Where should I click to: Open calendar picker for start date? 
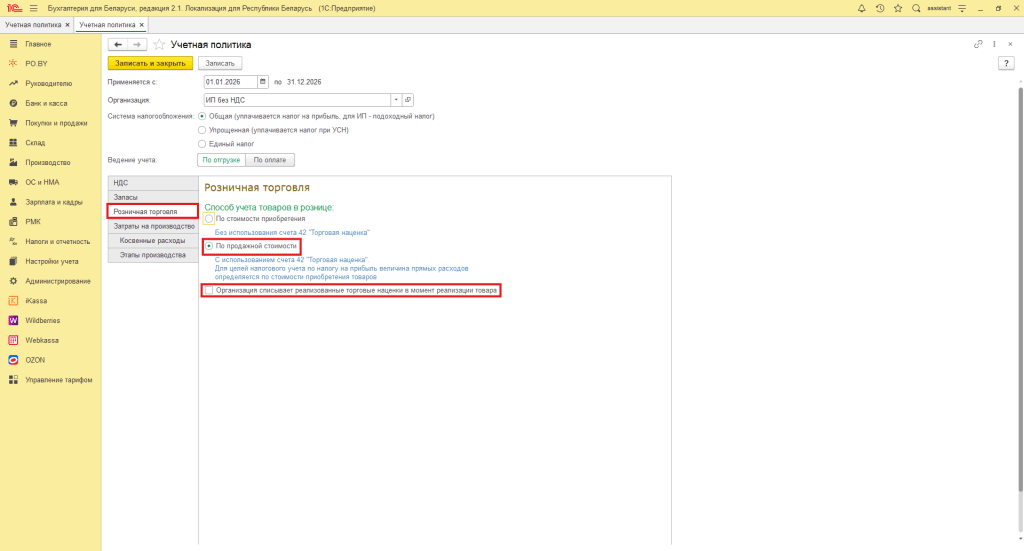[263, 82]
